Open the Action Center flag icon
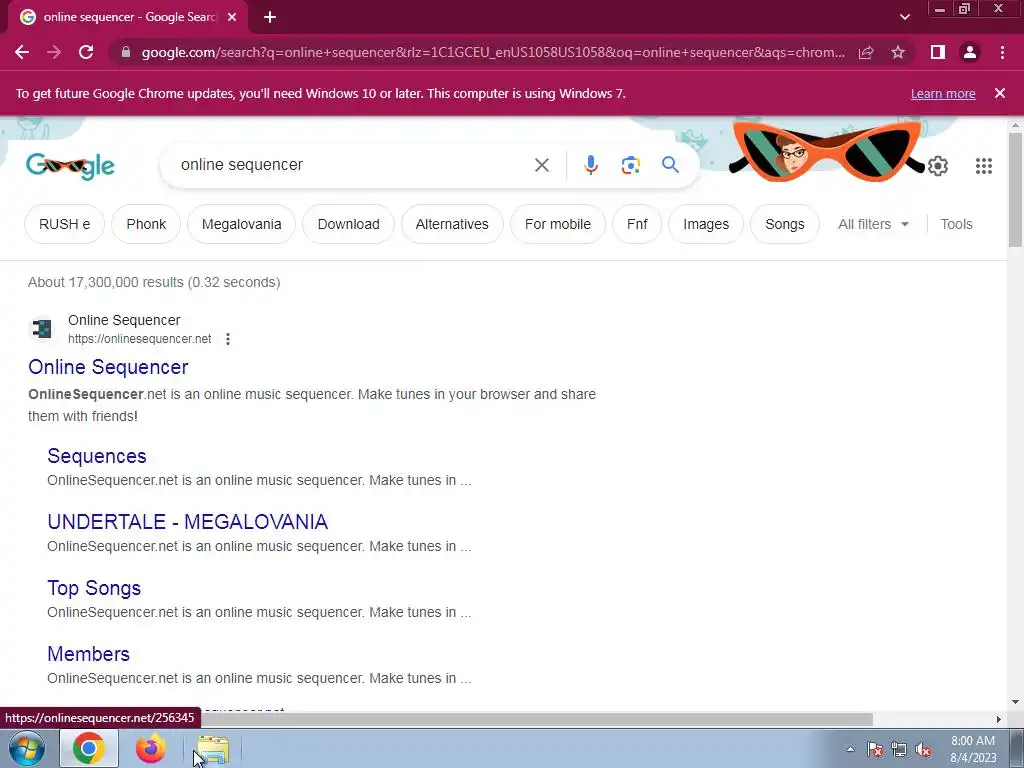1024x768 pixels. [x=875, y=750]
